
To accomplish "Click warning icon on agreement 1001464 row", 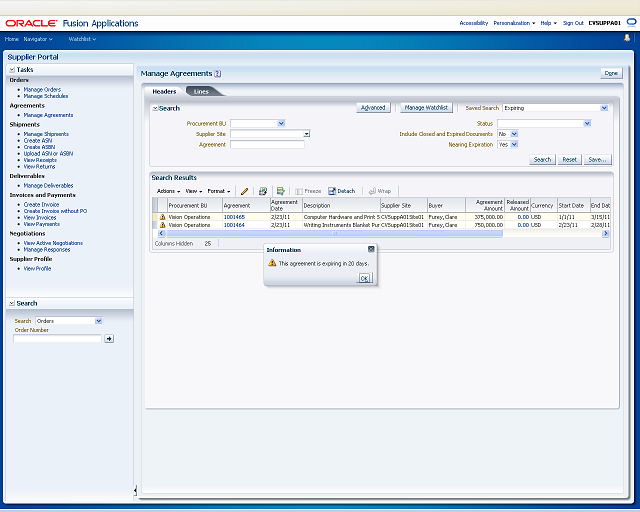I will pos(162,225).
